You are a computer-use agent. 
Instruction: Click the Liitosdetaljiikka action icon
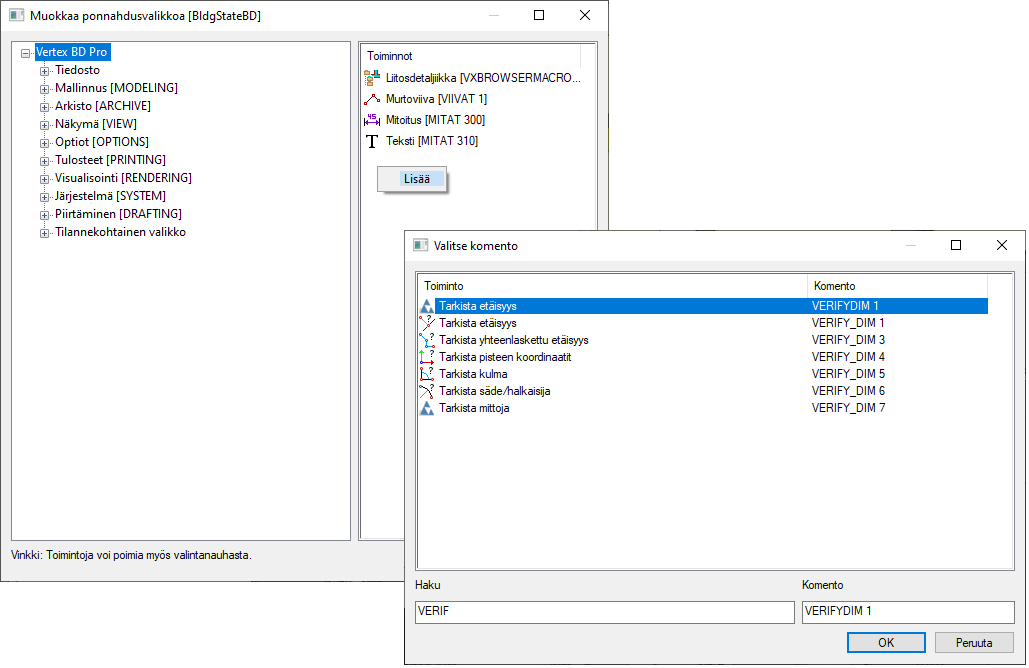[x=373, y=78]
